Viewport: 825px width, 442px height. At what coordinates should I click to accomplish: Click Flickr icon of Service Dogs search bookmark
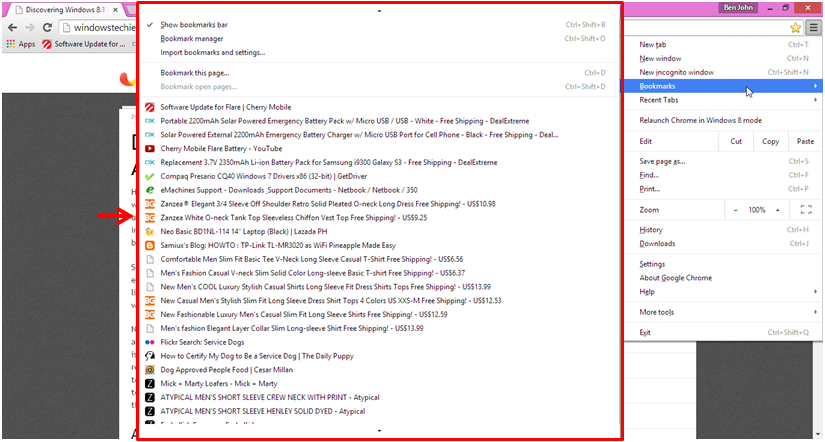point(150,342)
